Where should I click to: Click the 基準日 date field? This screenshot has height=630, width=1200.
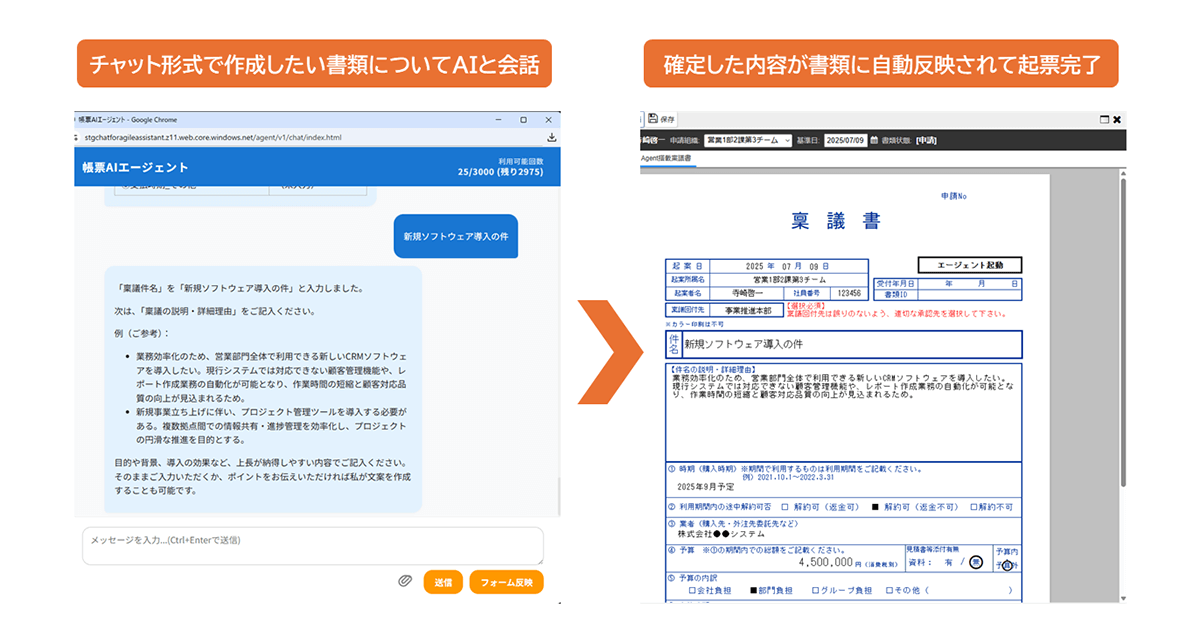[845, 140]
